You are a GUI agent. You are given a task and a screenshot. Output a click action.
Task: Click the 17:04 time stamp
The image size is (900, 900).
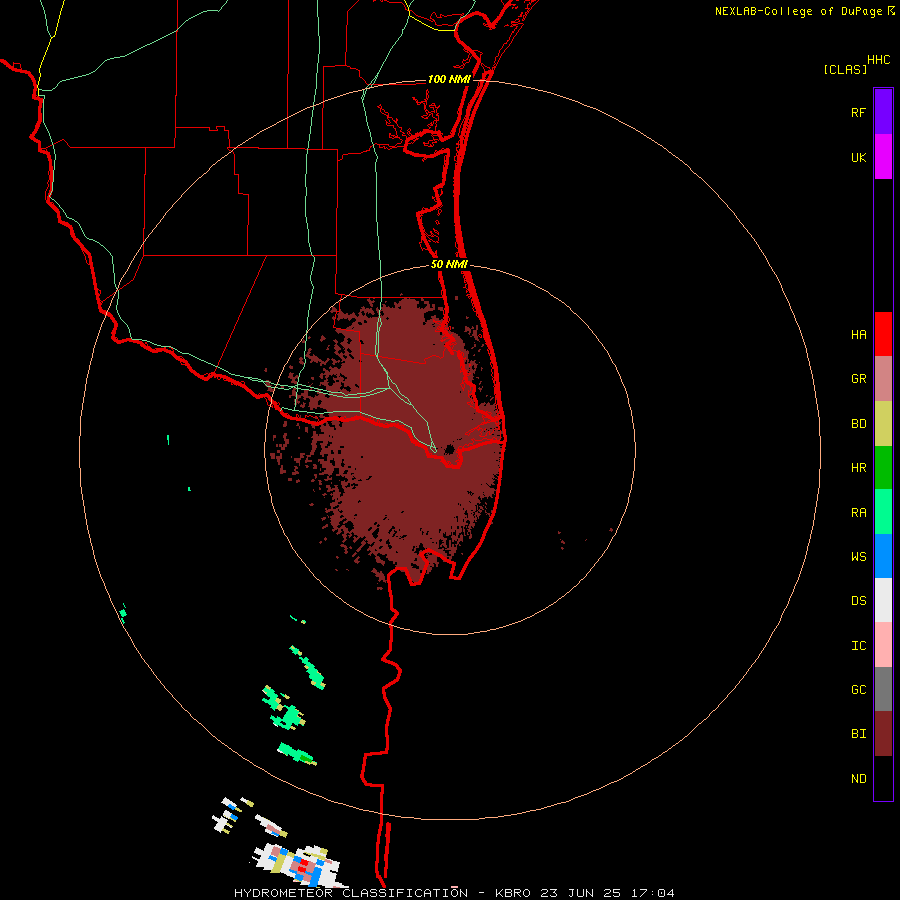(x=654, y=893)
